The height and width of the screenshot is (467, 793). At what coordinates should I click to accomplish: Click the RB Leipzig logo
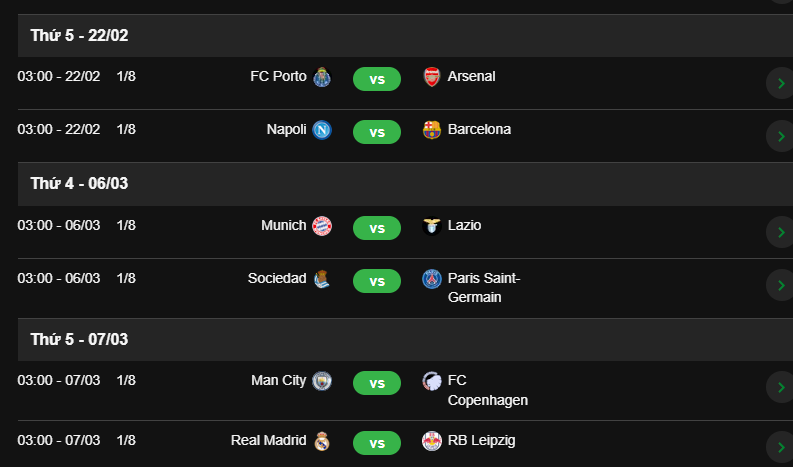[x=431, y=441]
